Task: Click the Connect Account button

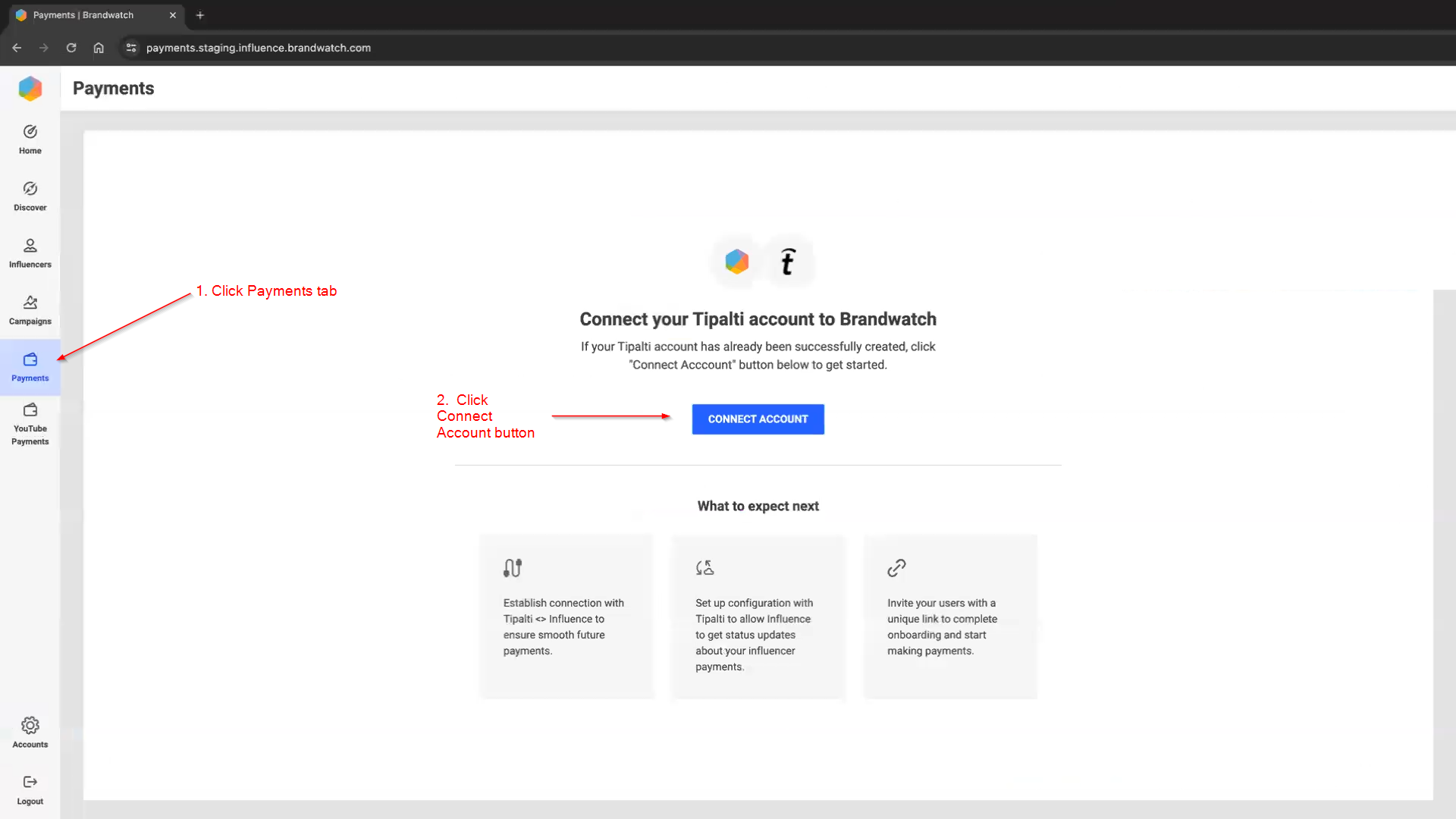Action: tap(757, 419)
